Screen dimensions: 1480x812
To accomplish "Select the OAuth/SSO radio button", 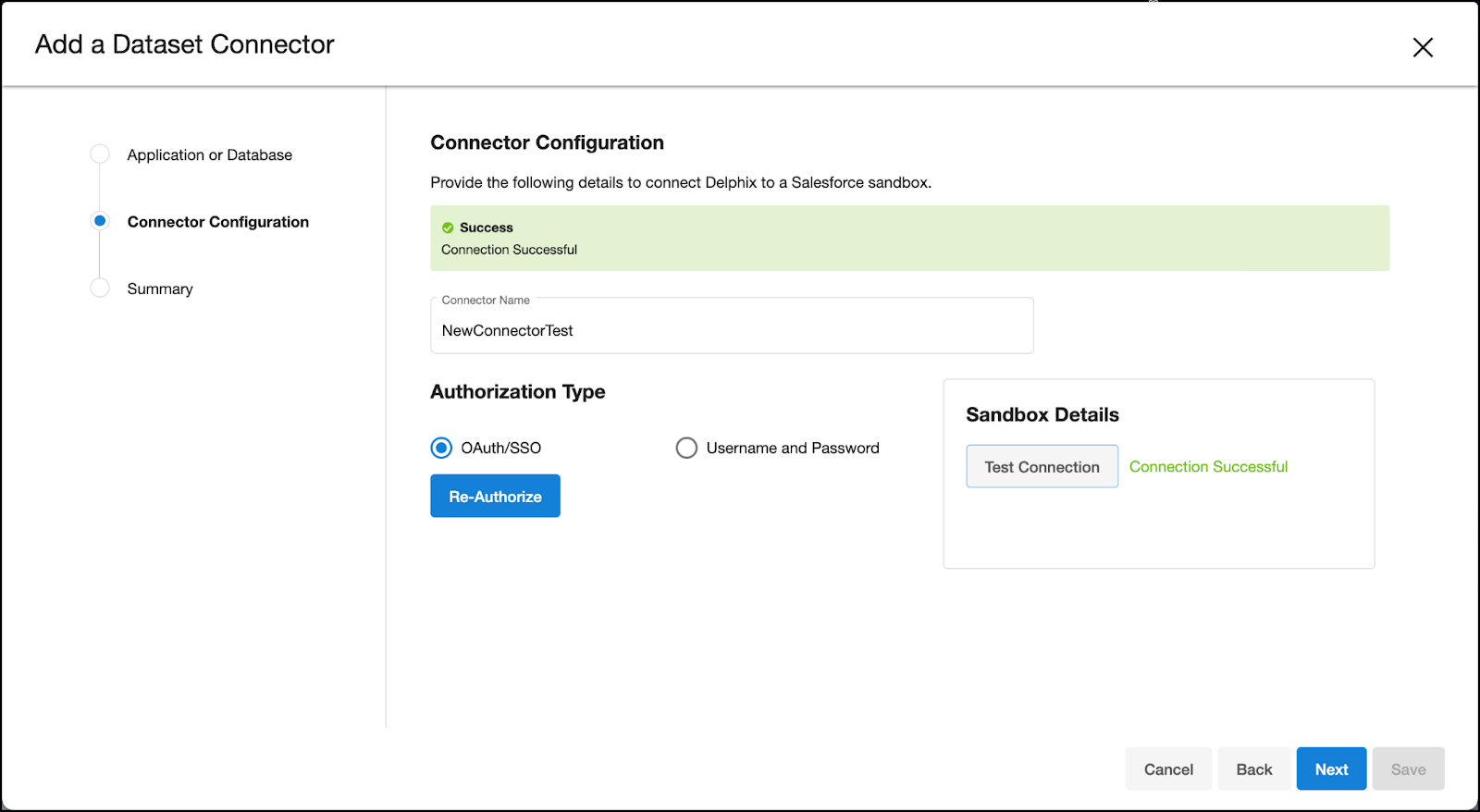I will pos(442,448).
